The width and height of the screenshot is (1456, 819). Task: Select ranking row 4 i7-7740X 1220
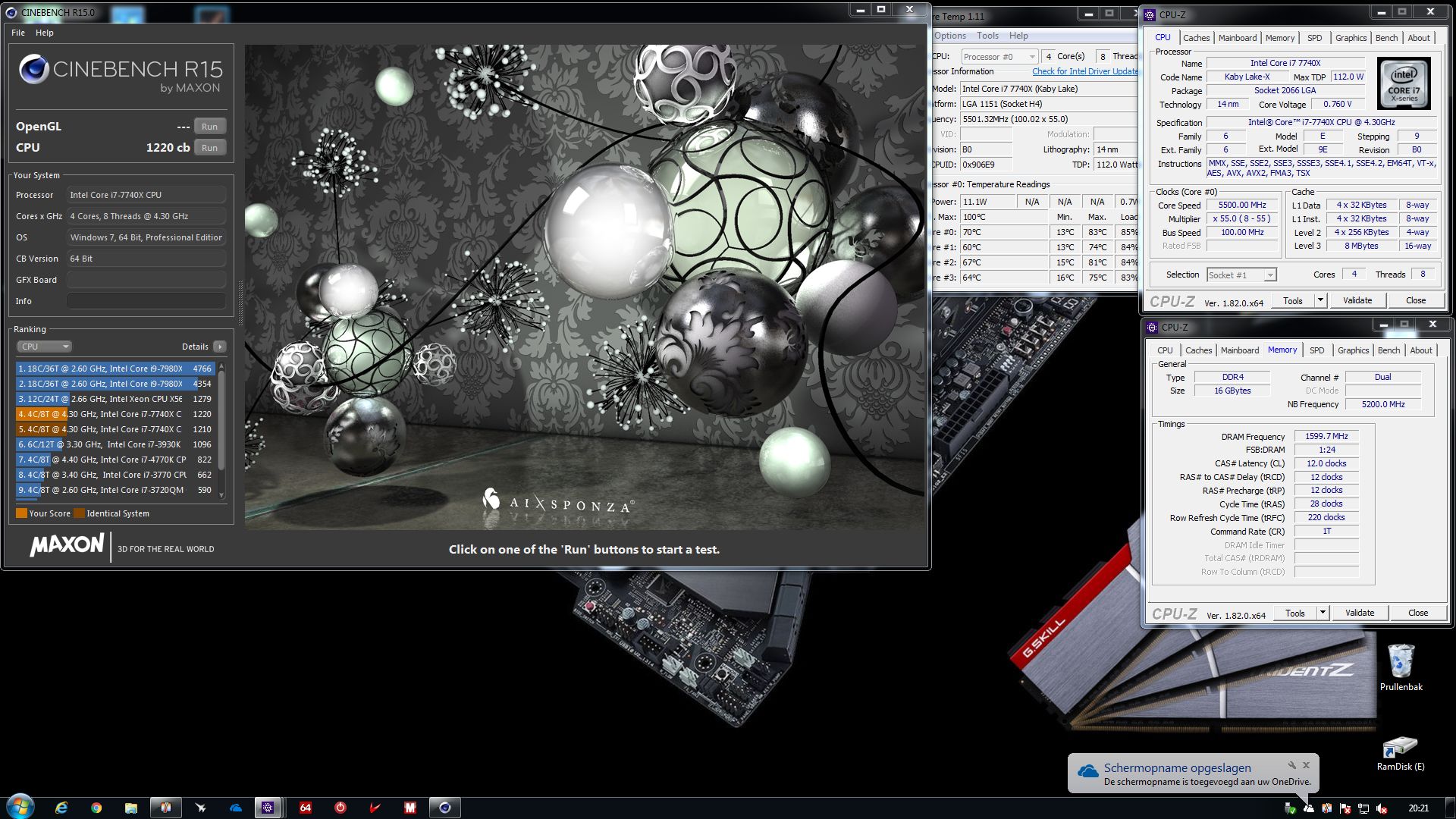tap(115, 414)
